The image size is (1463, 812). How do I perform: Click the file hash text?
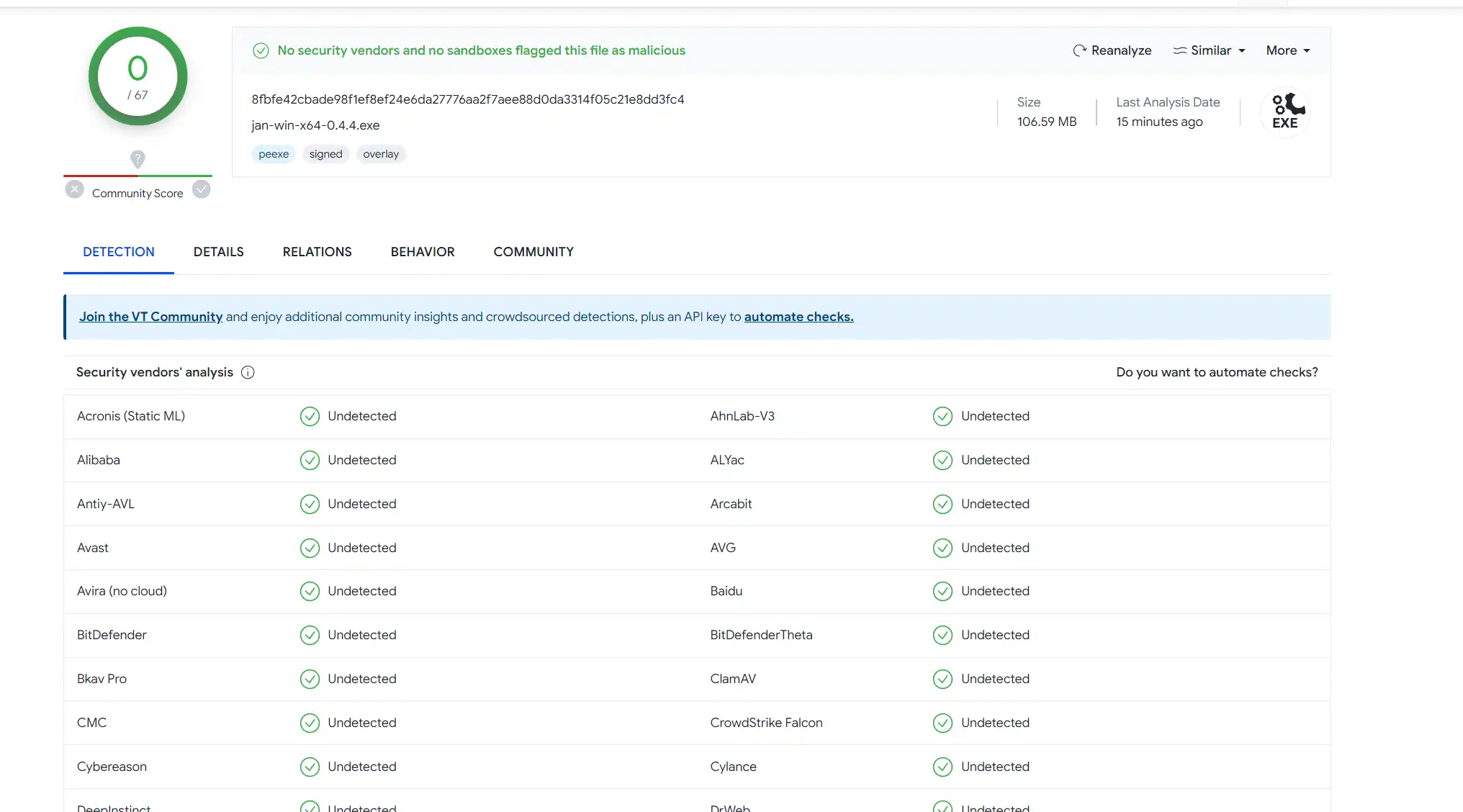click(x=467, y=99)
